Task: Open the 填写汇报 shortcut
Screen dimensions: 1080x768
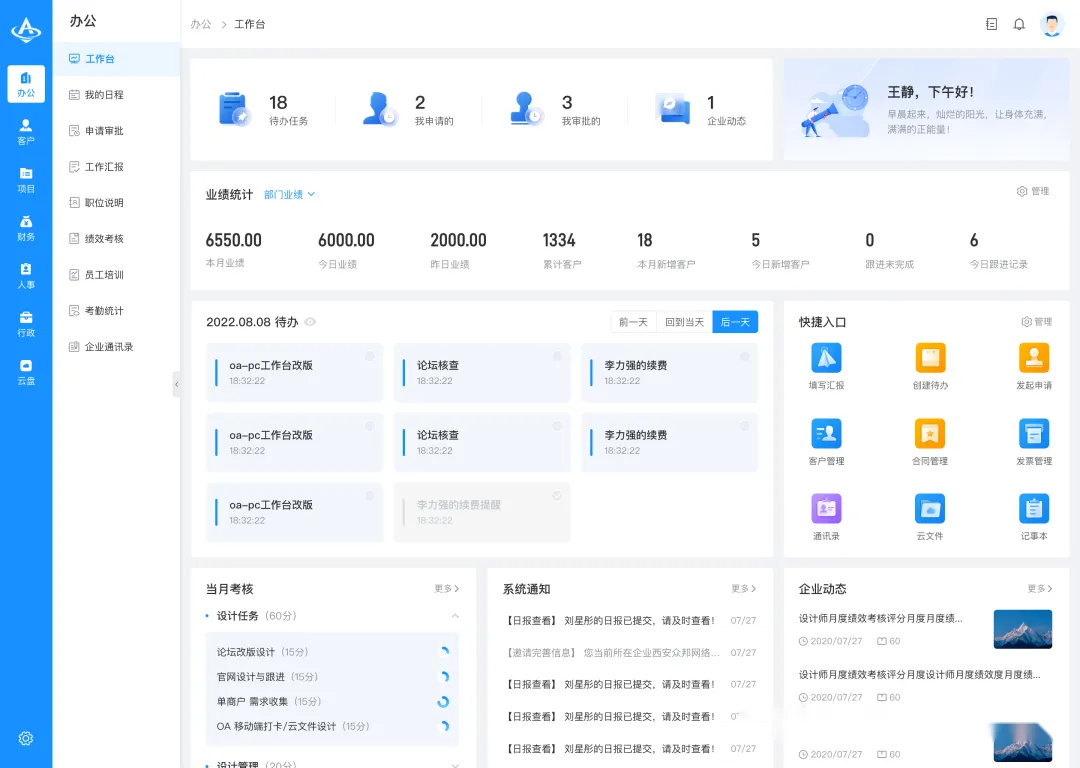Action: (x=826, y=358)
